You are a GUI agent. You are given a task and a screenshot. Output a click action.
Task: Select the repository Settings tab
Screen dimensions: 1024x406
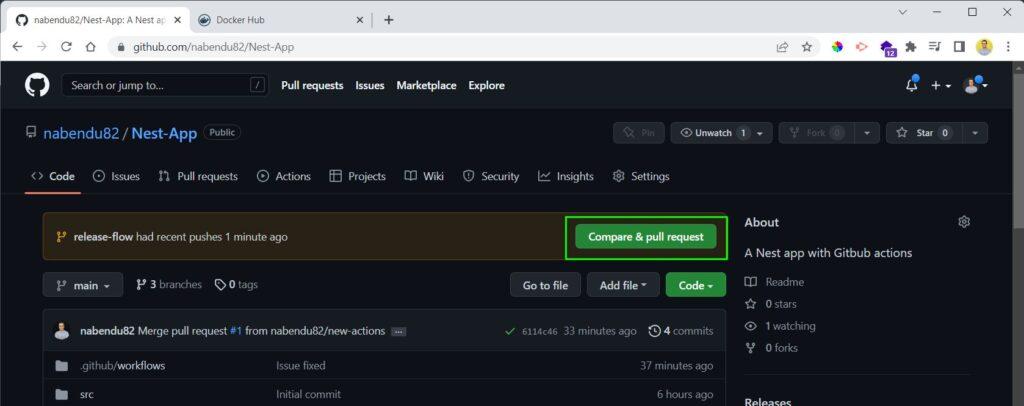641,176
